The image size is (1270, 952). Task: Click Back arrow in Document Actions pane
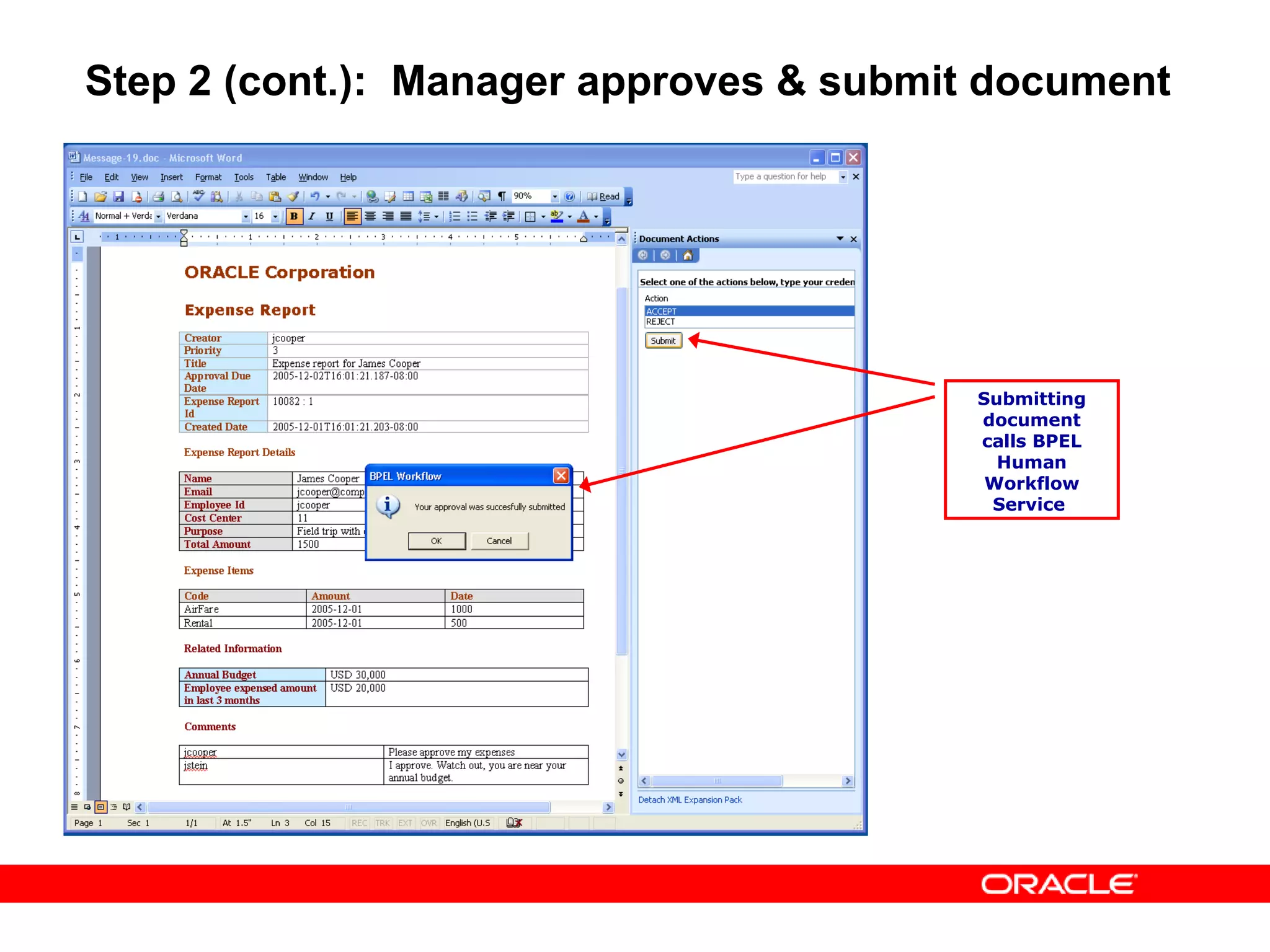643,255
